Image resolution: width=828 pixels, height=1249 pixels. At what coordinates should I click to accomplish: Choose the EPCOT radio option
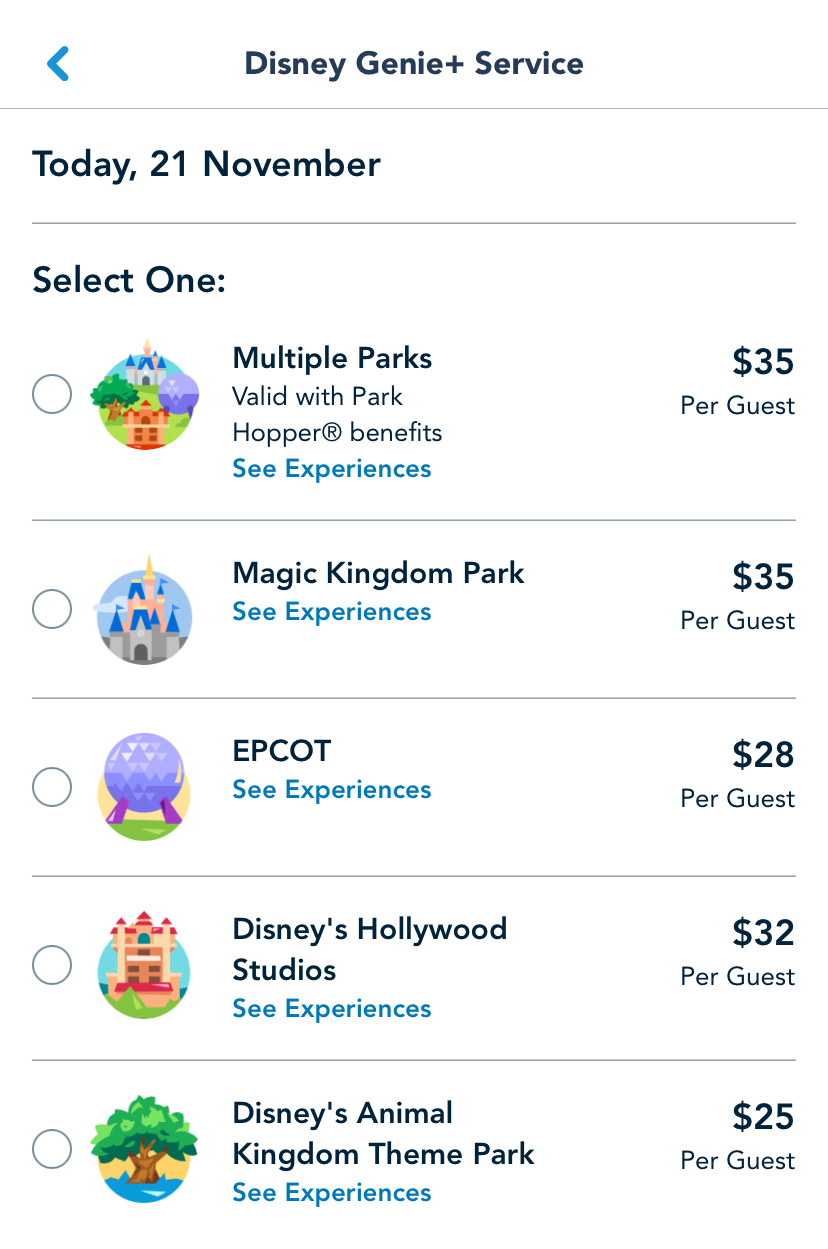point(52,787)
